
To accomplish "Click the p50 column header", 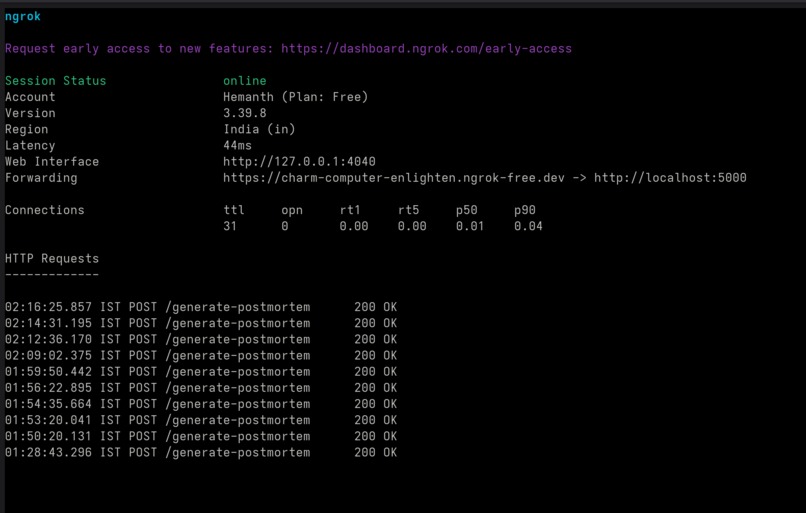I will (x=467, y=210).
